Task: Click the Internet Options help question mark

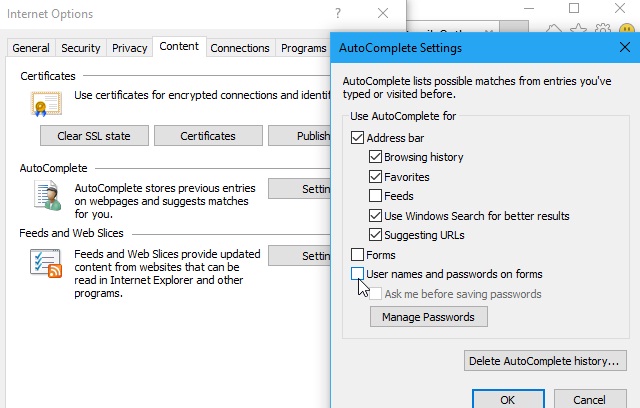Action: 338,13
